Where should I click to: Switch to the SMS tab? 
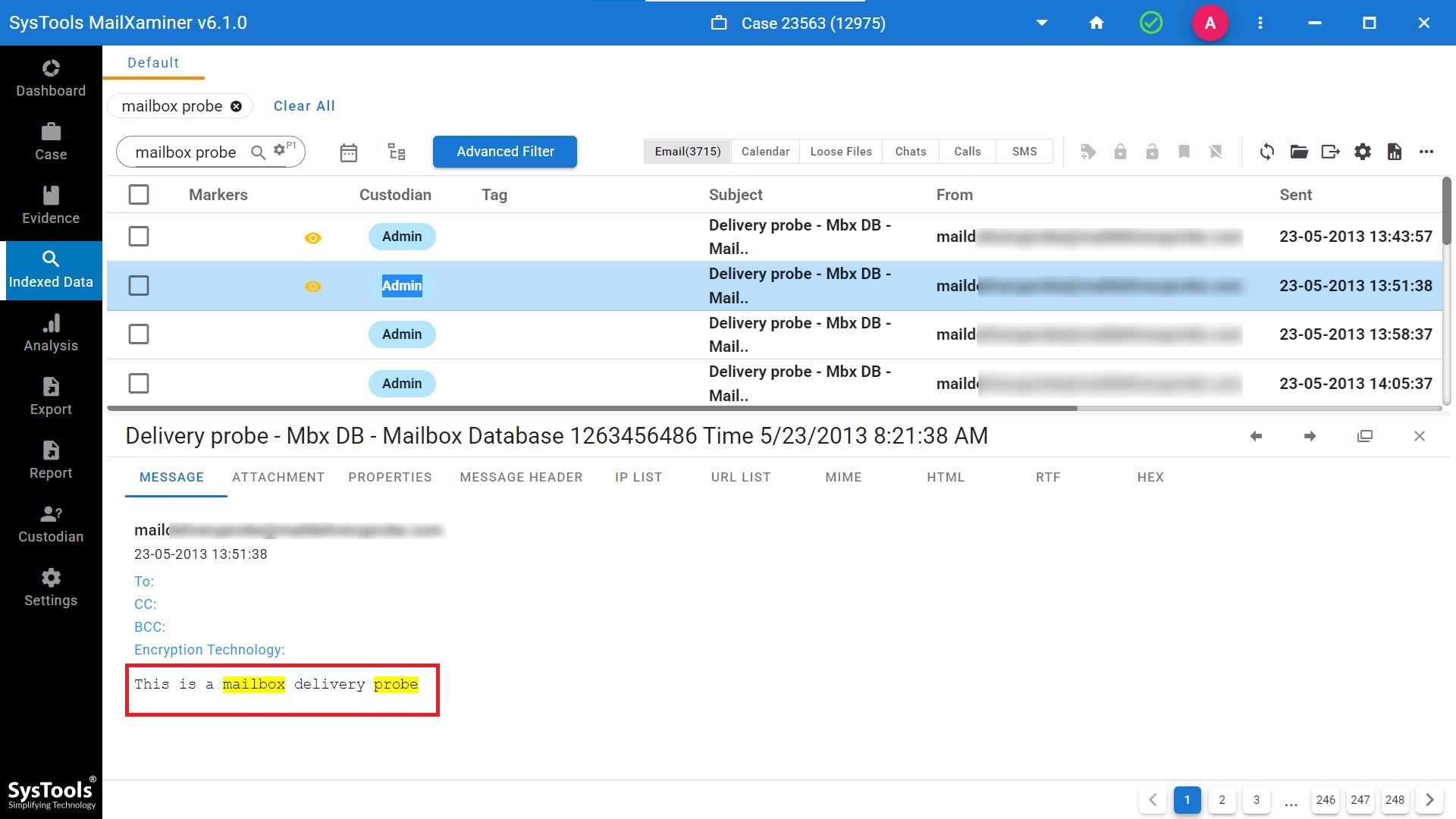[1025, 152]
